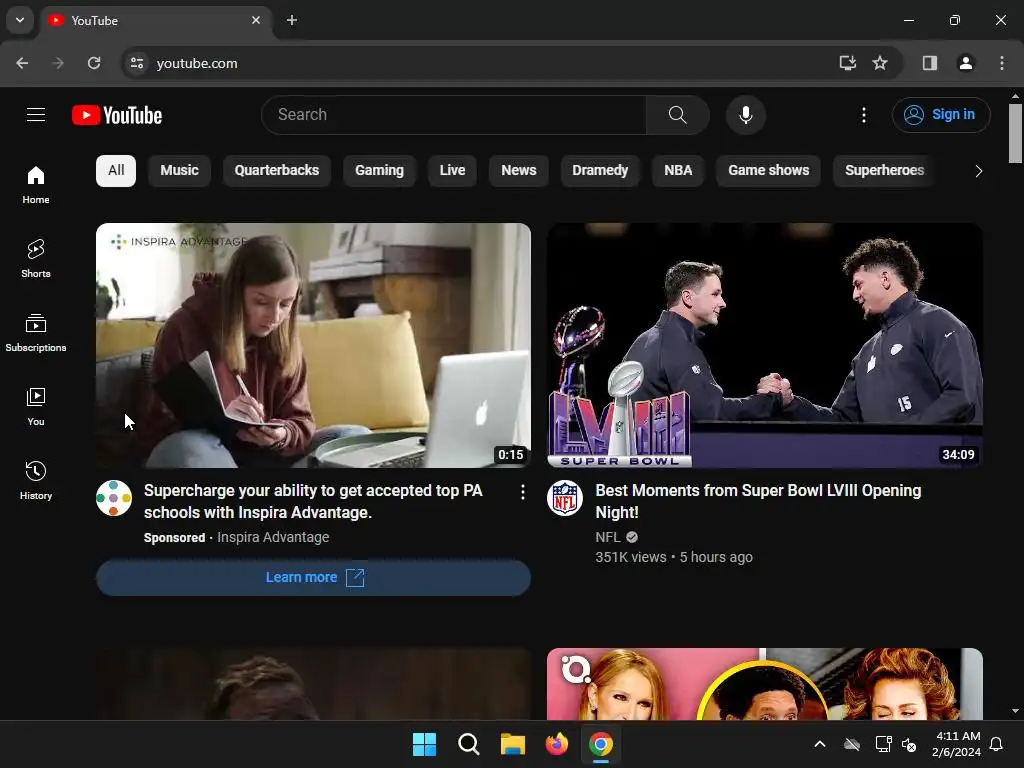Open the celebrity faces video thumbnail
This screenshot has height=768, width=1024.
[764, 684]
